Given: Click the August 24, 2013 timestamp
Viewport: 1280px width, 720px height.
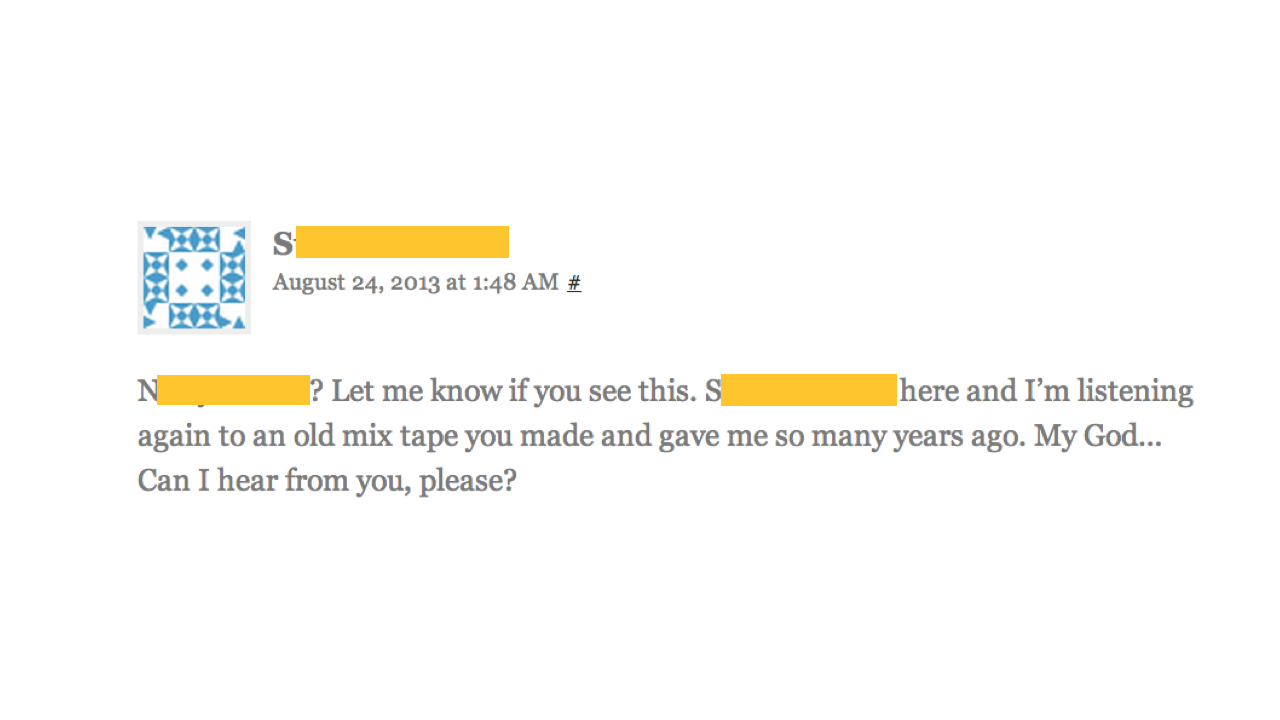Looking at the screenshot, I should (415, 283).
